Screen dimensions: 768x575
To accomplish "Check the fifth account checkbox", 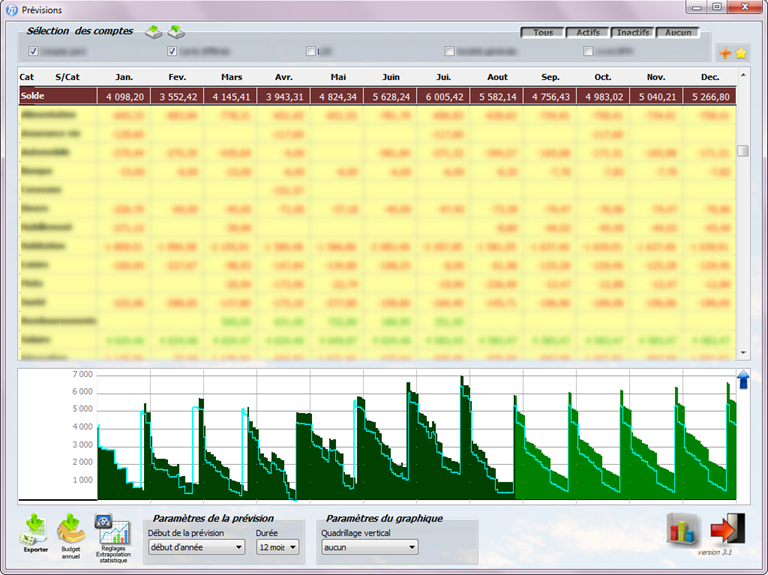I will point(588,51).
